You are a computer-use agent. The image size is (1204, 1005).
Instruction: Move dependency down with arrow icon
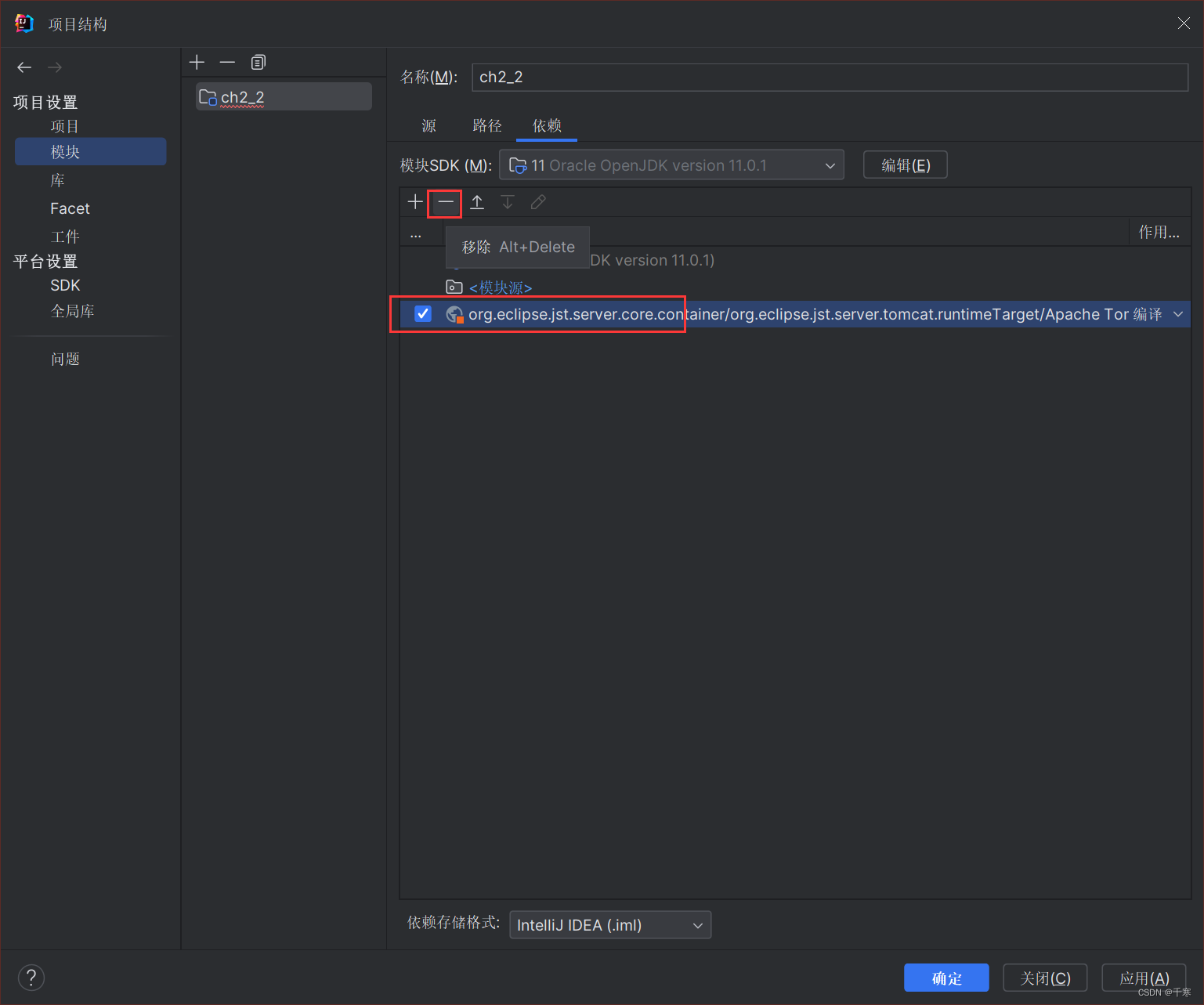(508, 202)
